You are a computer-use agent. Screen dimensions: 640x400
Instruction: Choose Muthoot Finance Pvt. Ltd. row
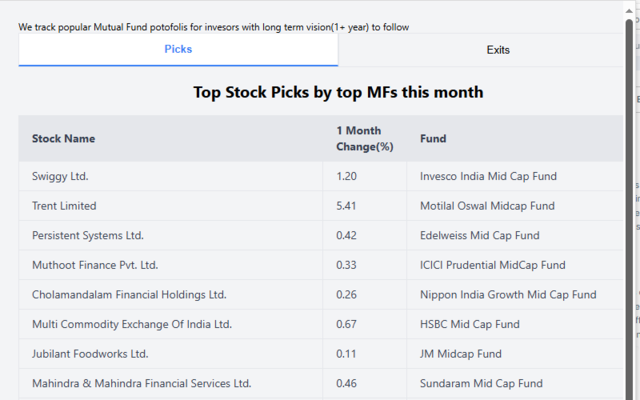pyautogui.click(x=95, y=265)
